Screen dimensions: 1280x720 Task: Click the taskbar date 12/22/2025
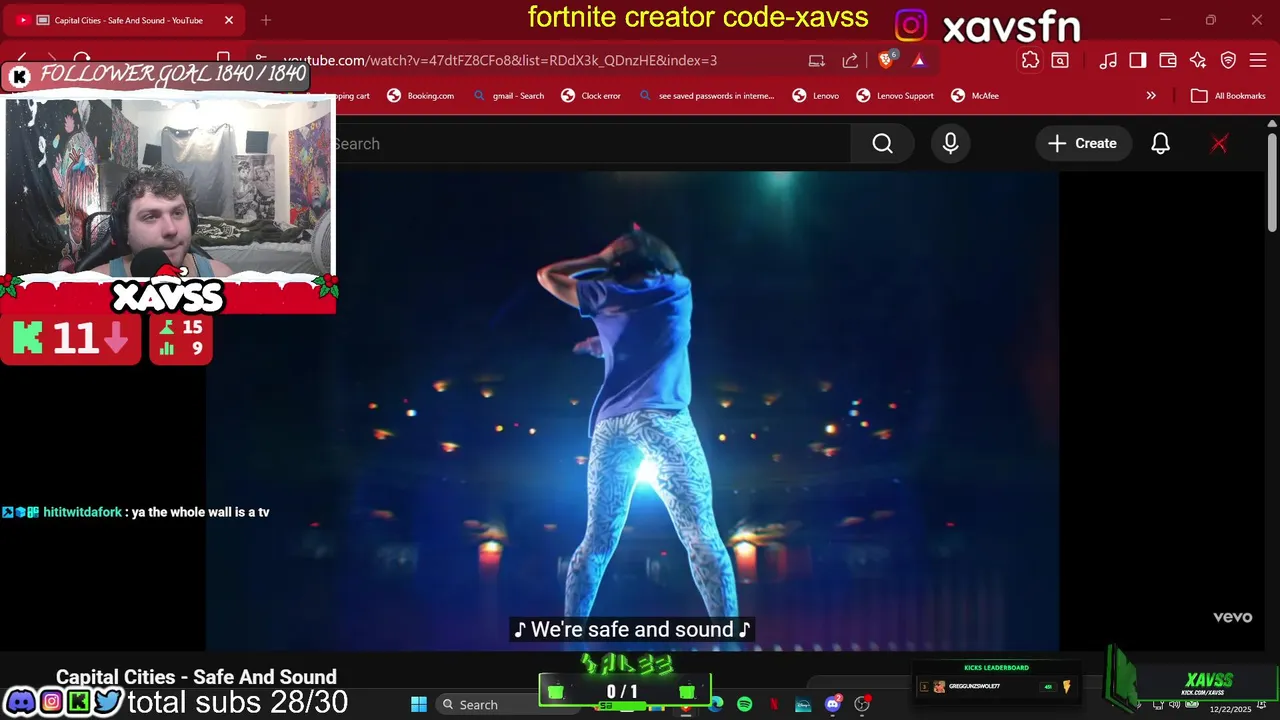1230,709
